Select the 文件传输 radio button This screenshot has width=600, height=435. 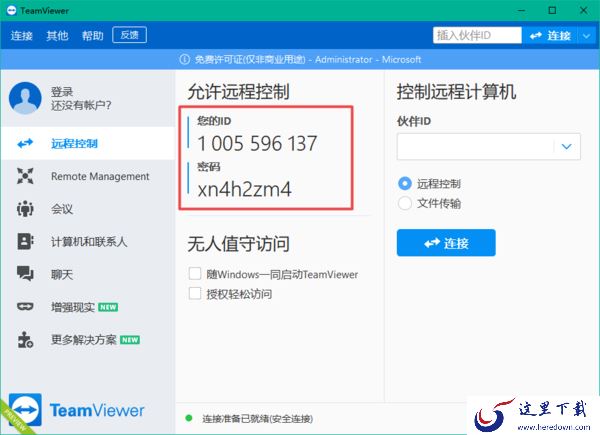[405, 203]
